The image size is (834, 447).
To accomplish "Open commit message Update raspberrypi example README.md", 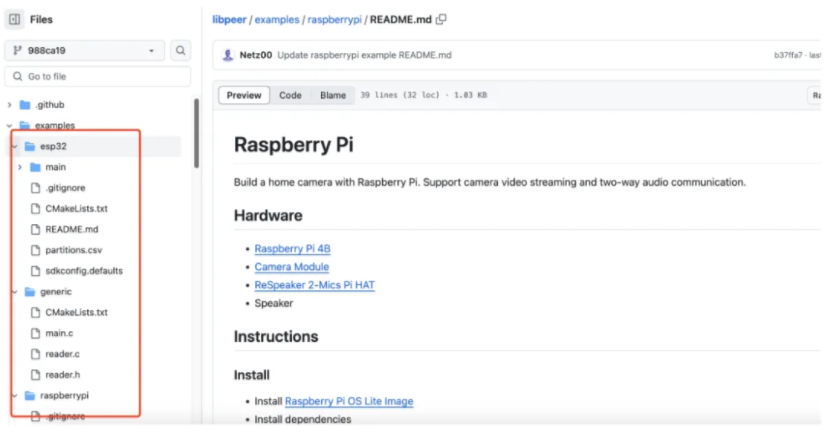I will pos(364,55).
